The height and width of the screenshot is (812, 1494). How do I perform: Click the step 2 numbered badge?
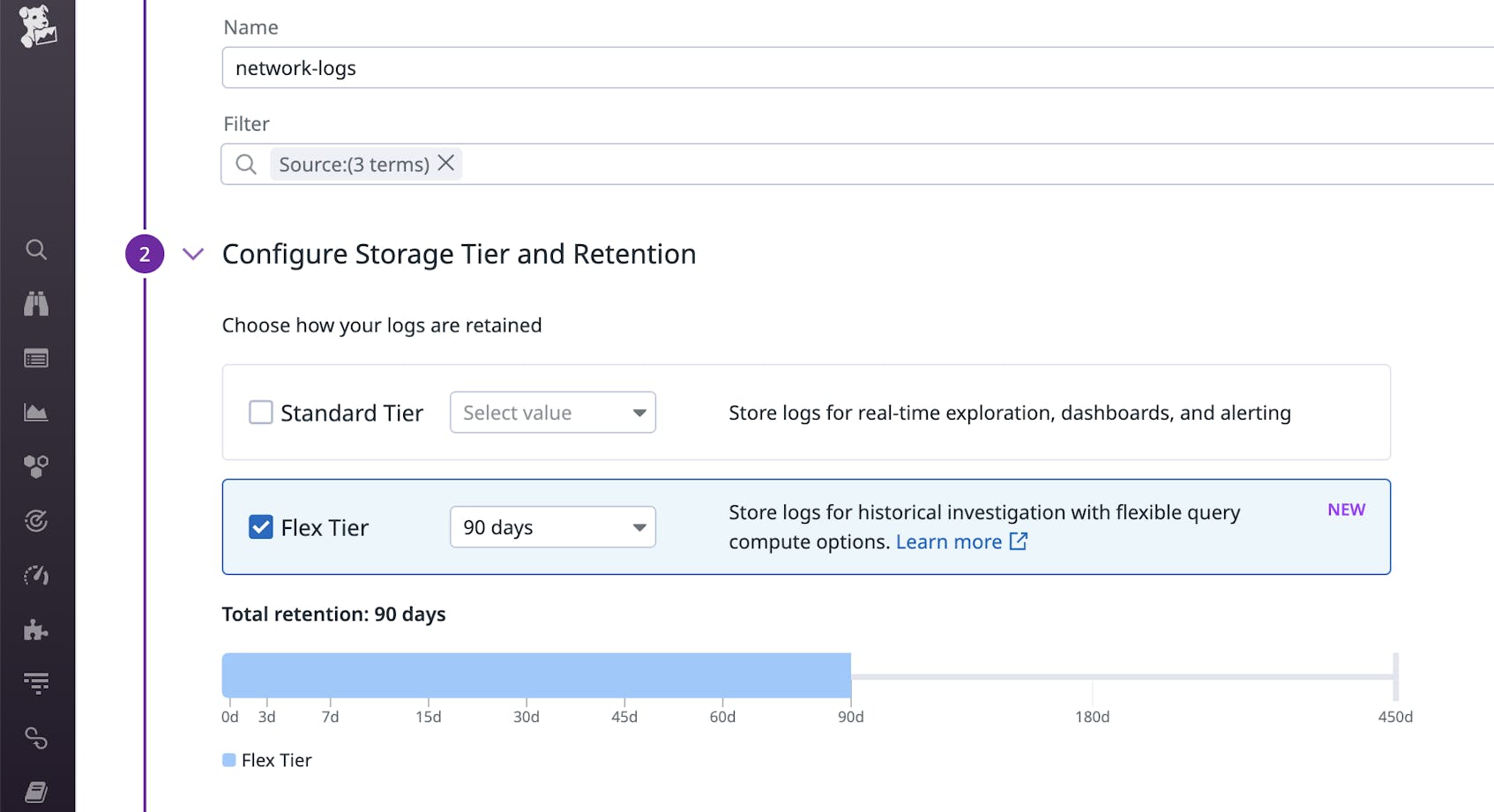coord(144,254)
